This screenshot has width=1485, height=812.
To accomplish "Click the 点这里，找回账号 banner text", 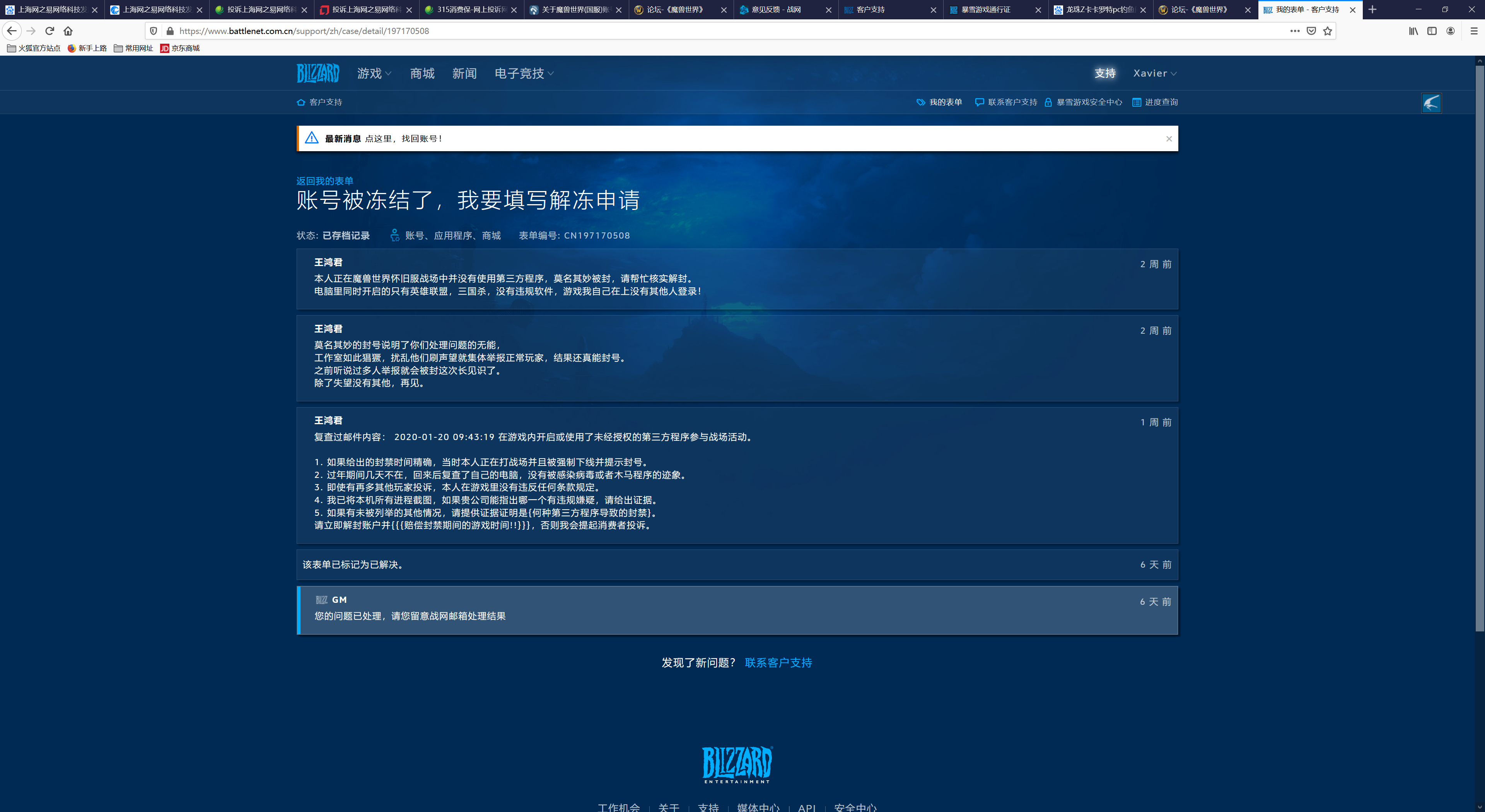I will 403,138.
